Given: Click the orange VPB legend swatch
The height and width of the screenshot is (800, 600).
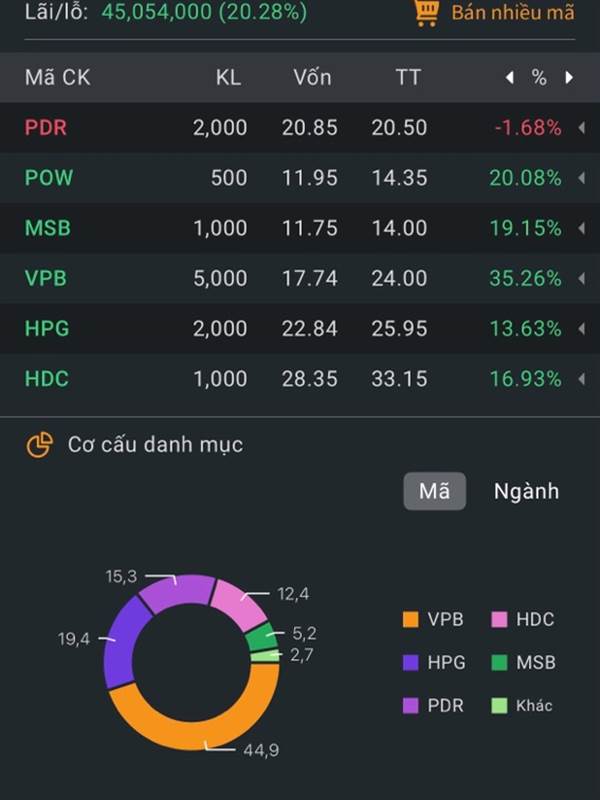Looking at the screenshot, I should tap(411, 619).
